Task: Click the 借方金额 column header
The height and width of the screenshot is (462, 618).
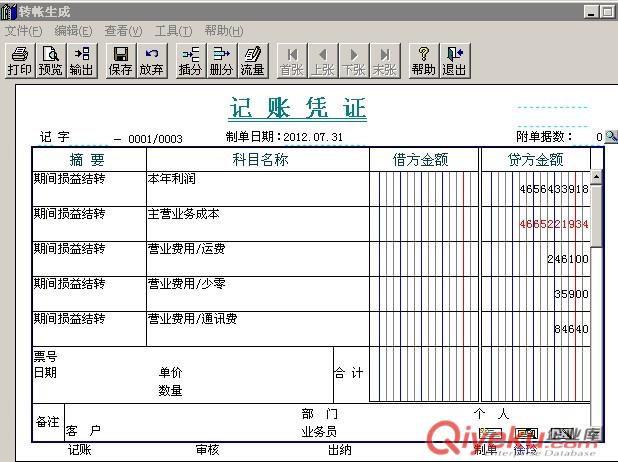Action: (x=424, y=160)
